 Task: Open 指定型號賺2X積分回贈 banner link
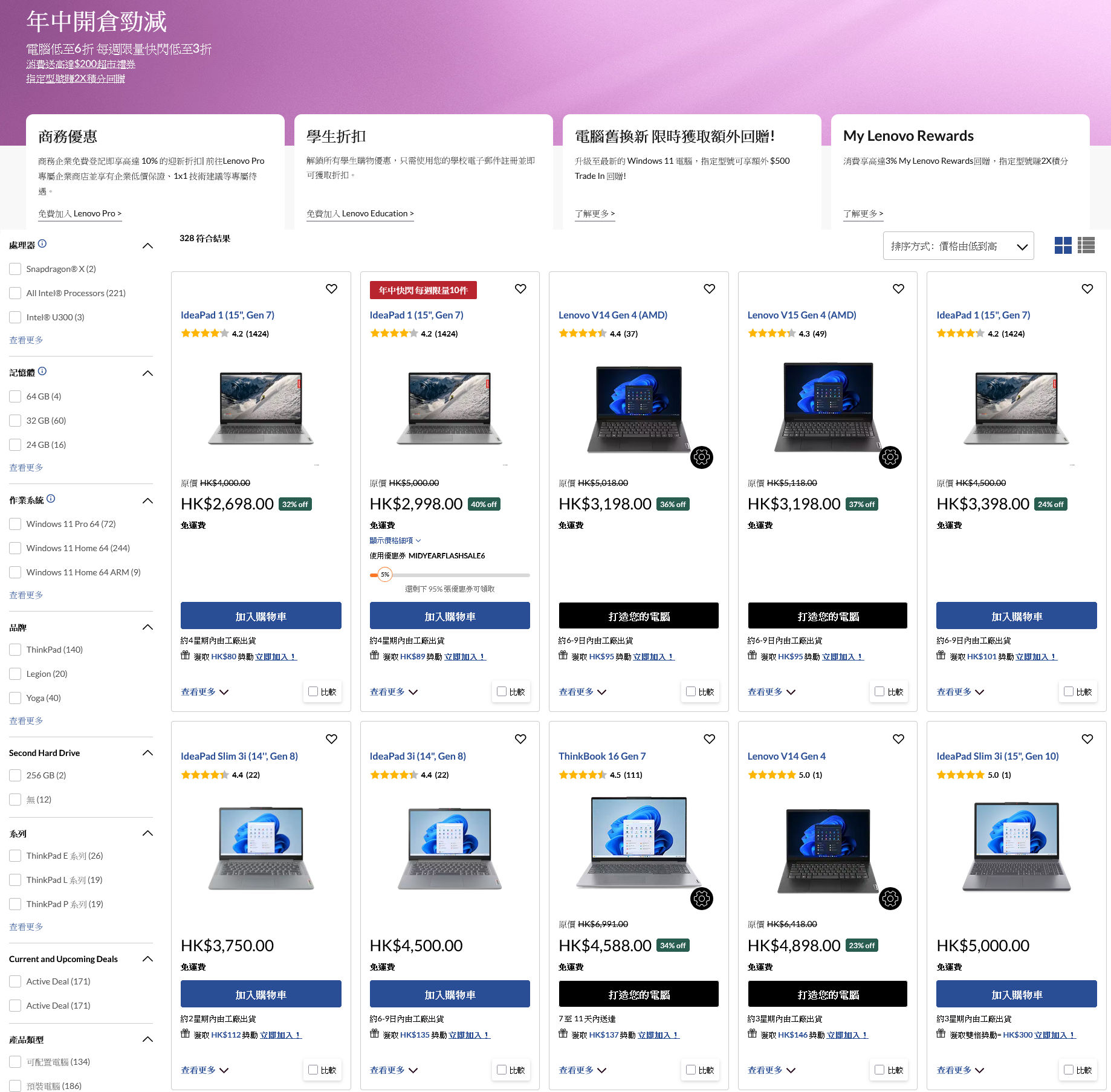point(76,79)
